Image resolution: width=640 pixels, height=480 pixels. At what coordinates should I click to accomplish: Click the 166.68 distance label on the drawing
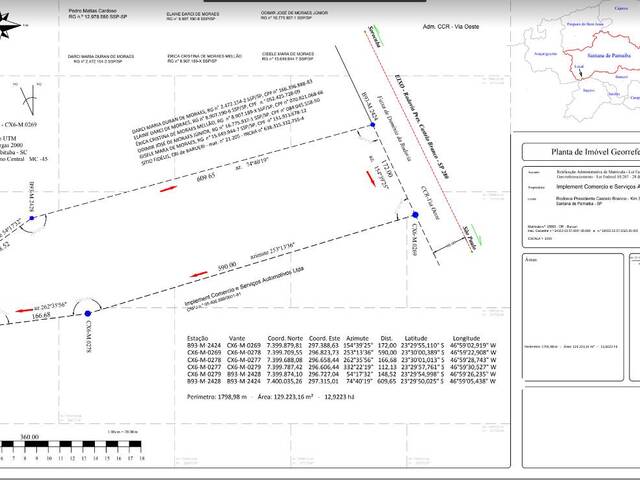tap(41, 316)
